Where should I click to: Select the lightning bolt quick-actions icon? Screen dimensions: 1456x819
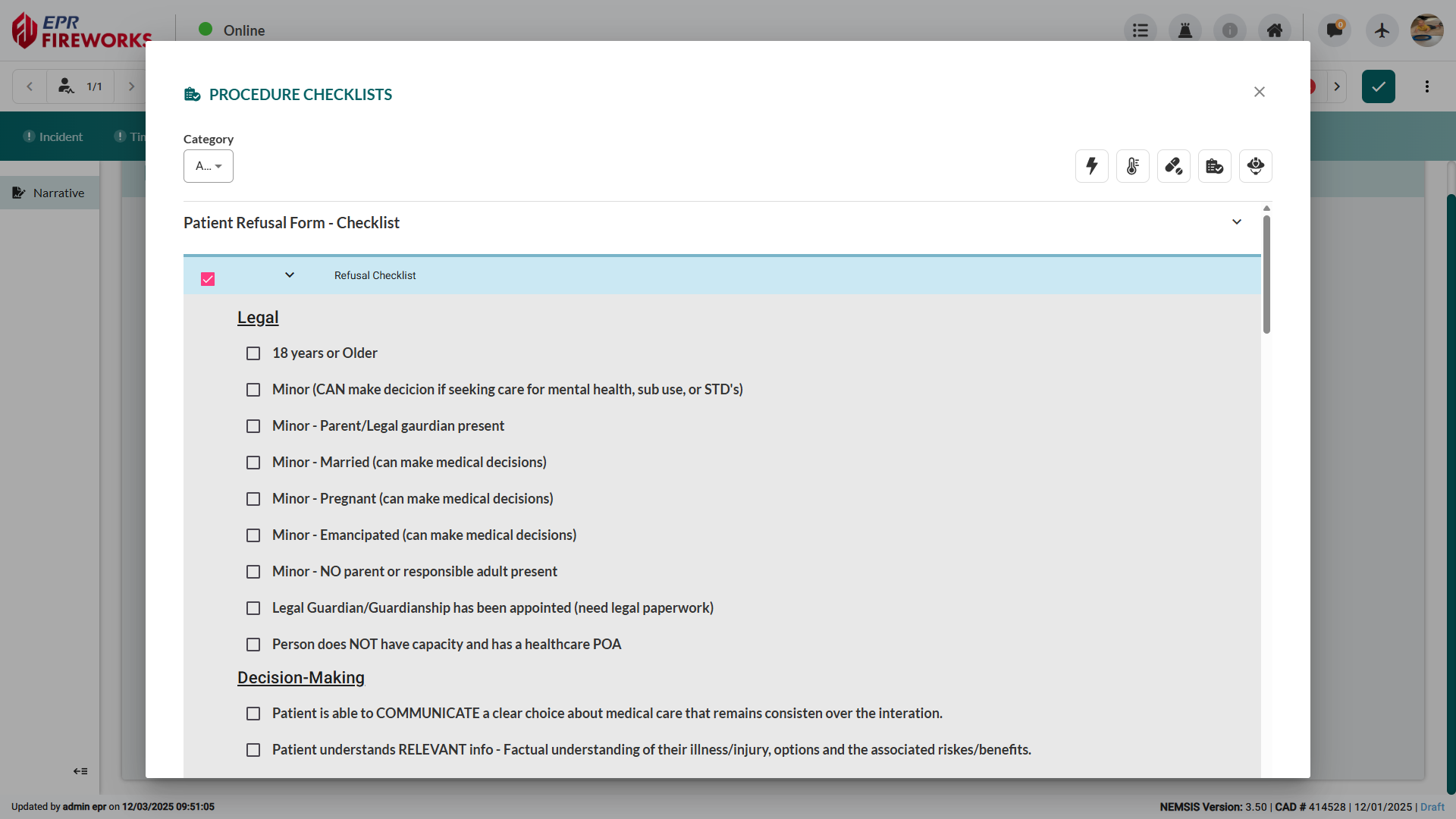[x=1091, y=166]
